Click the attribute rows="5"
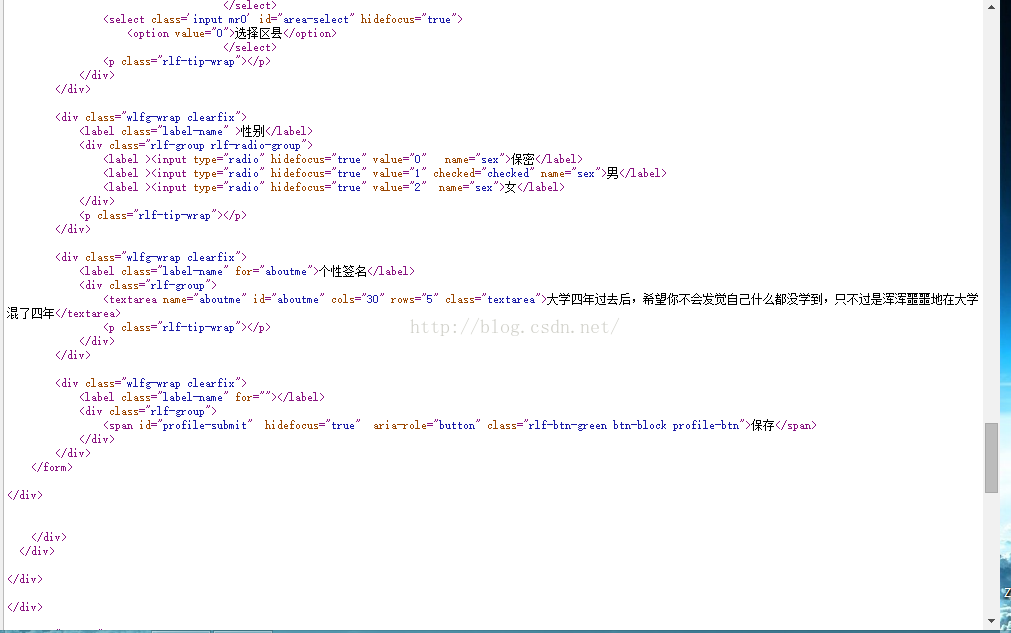 tap(414, 300)
